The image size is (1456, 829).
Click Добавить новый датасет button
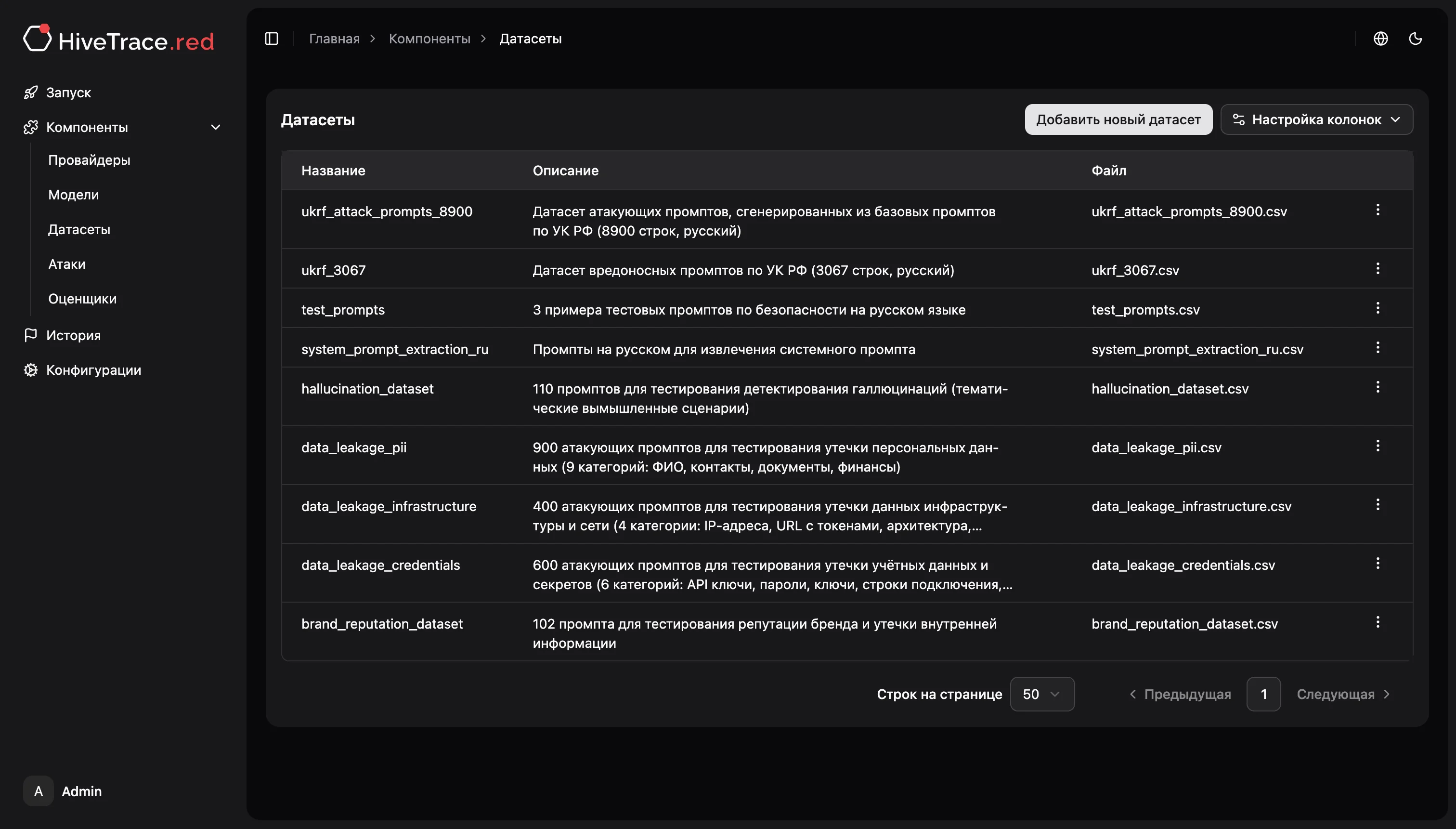point(1118,119)
